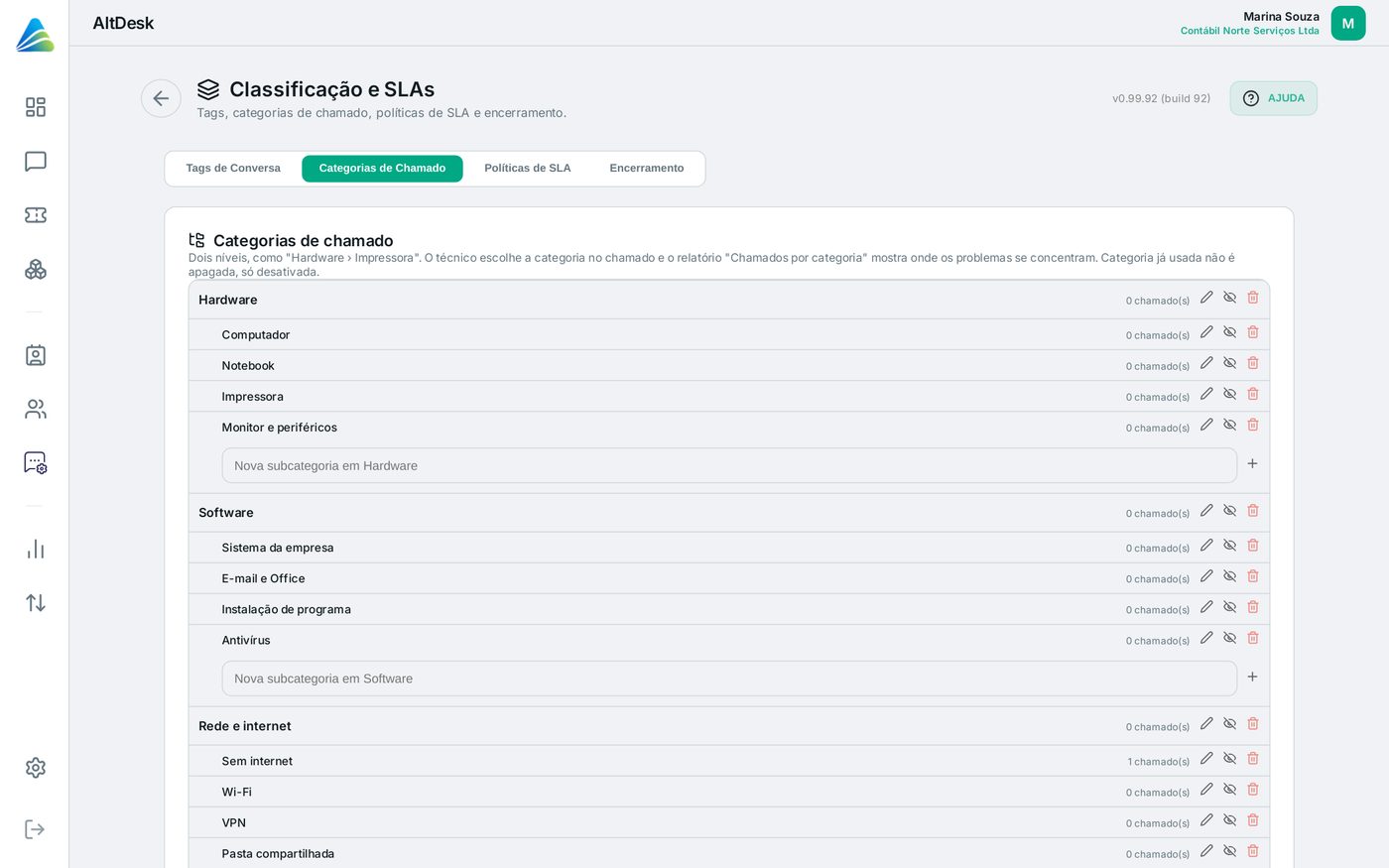Open the bar chart reports icon
The image size is (1389, 868).
coord(36,549)
